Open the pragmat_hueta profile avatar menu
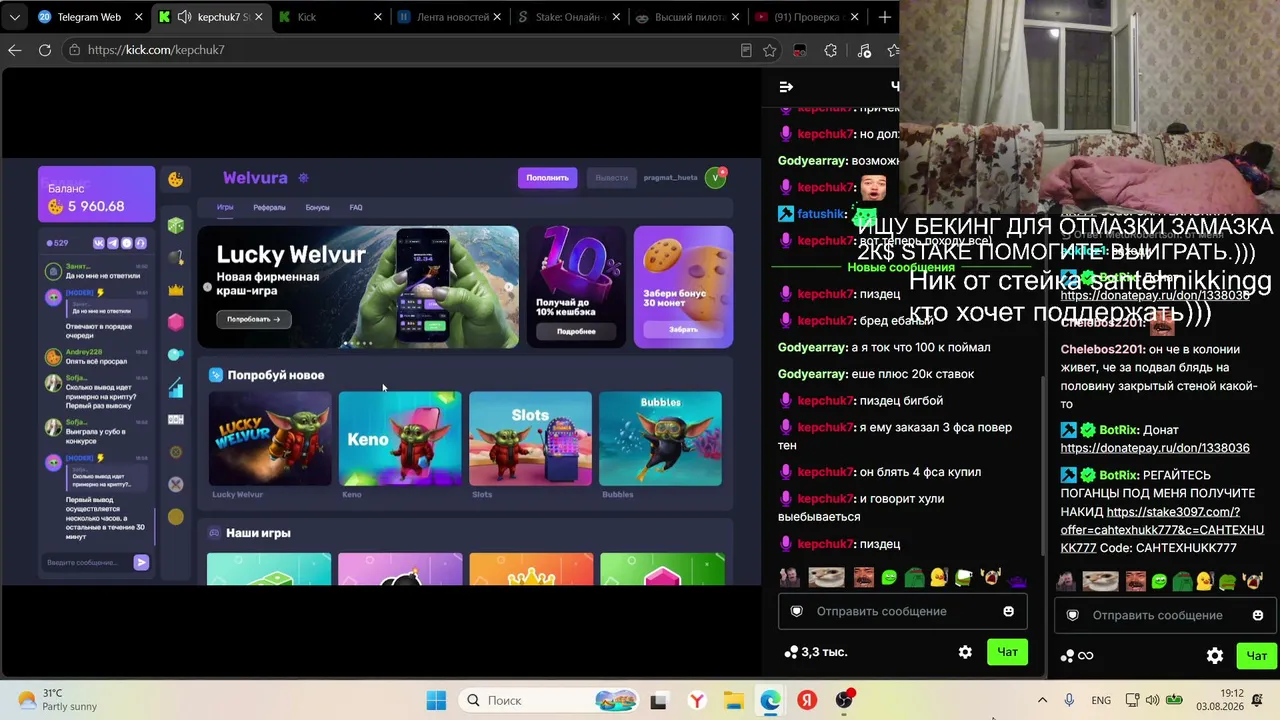The width and height of the screenshot is (1280, 720). click(x=715, y=178)
